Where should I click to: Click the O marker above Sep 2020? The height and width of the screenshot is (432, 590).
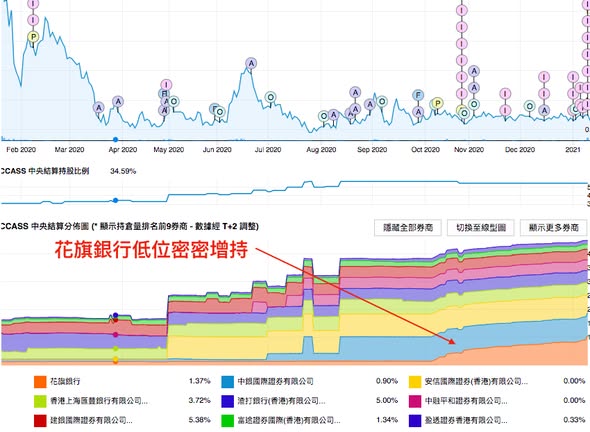[x=382, y=101]
